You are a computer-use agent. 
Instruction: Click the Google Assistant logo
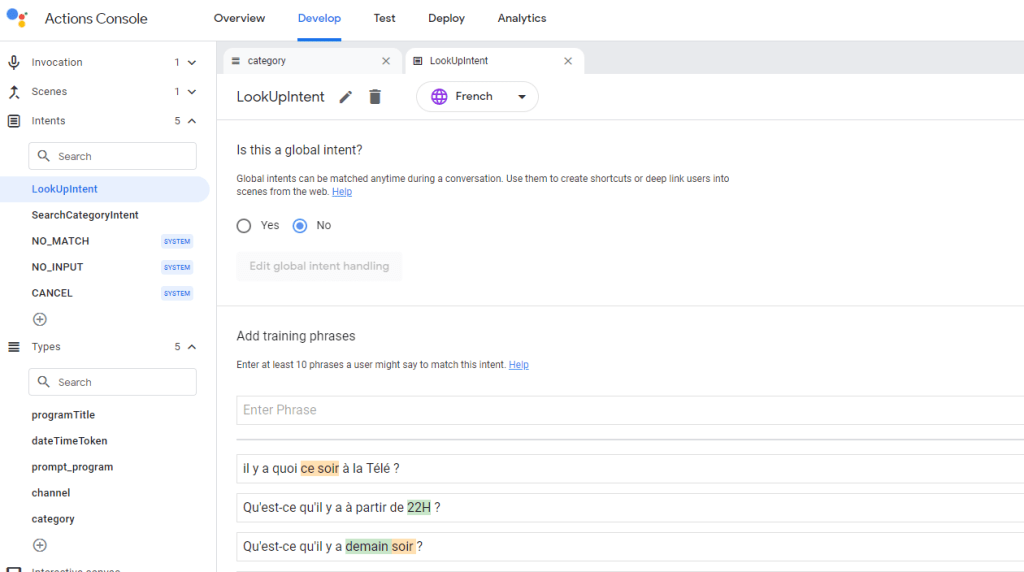pos(17,18)
